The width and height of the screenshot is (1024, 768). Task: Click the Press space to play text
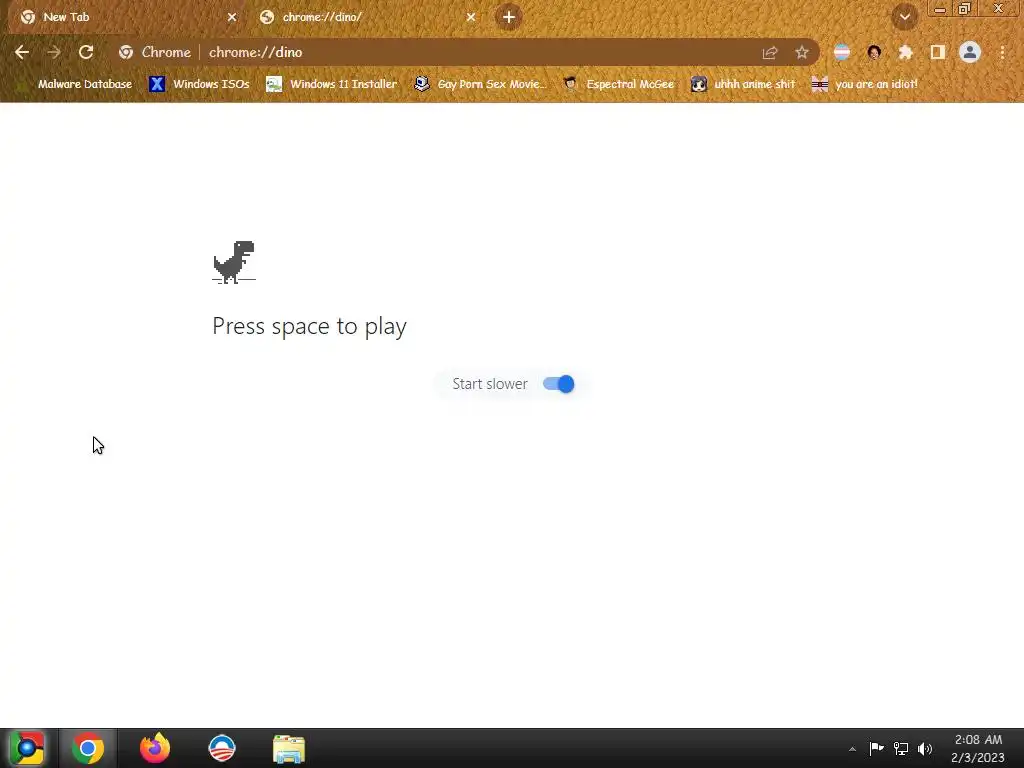pos(310,326)
